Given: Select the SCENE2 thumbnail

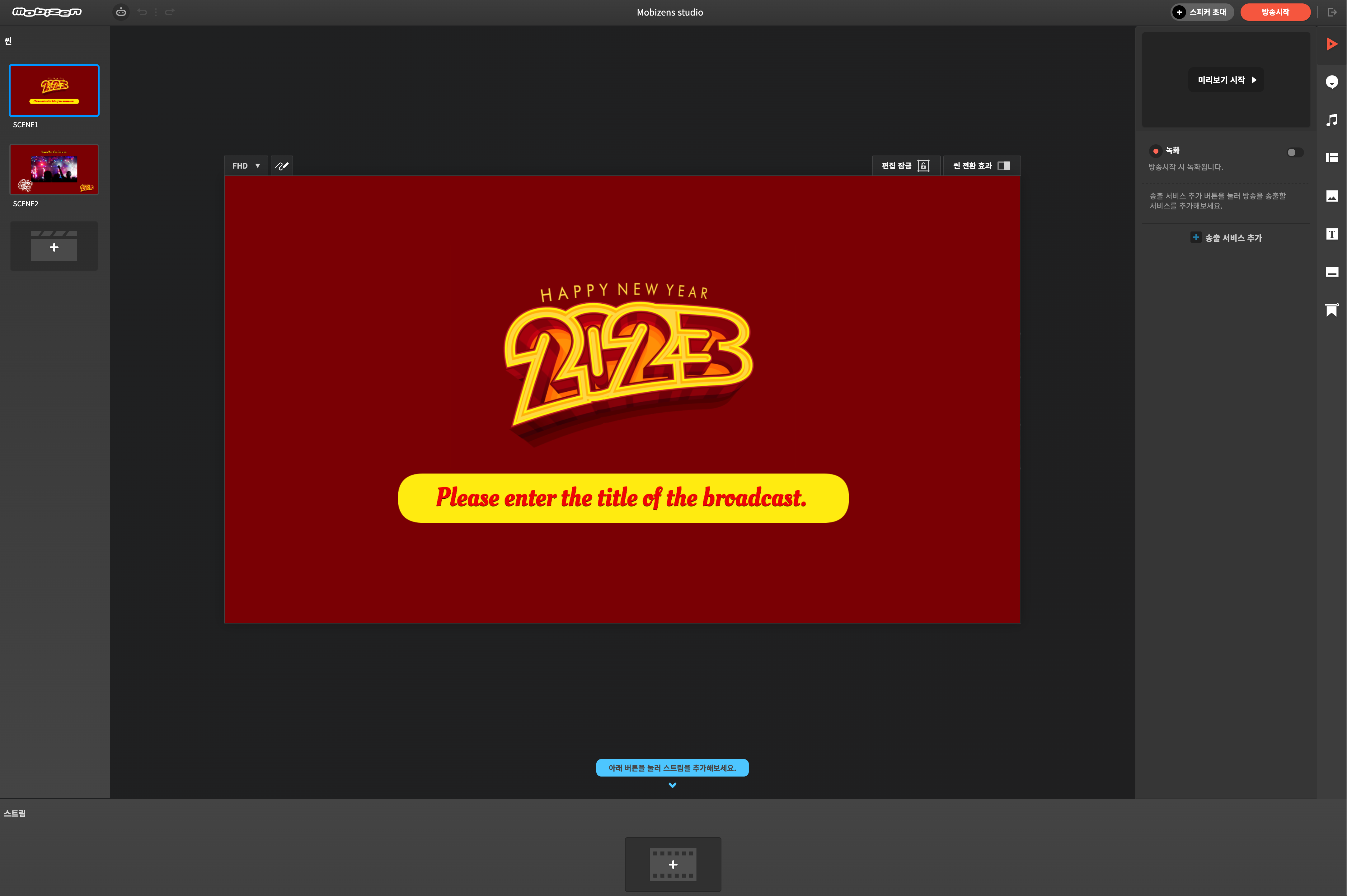Looking at the screenshot, I should [x=54, y=170].
